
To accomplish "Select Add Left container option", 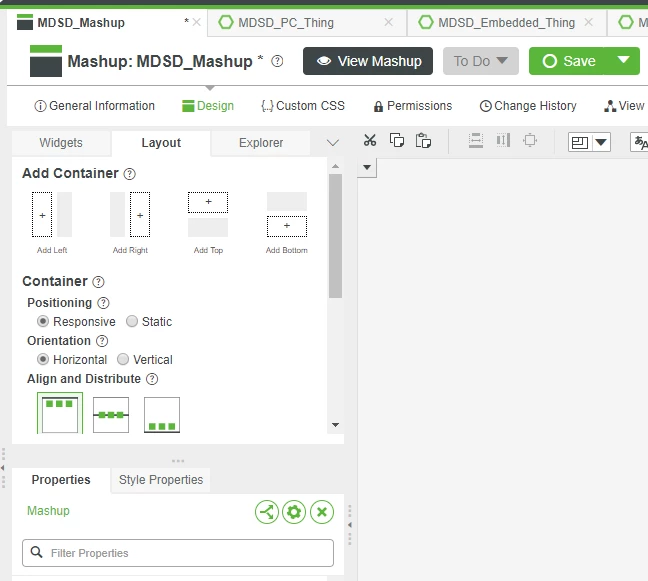I will 52,223.
